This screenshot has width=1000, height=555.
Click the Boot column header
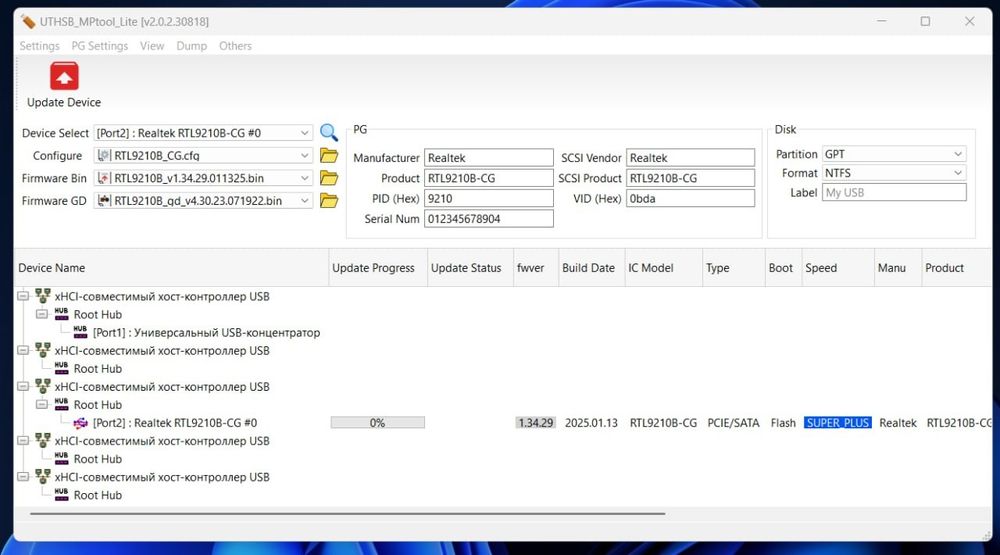783,268
